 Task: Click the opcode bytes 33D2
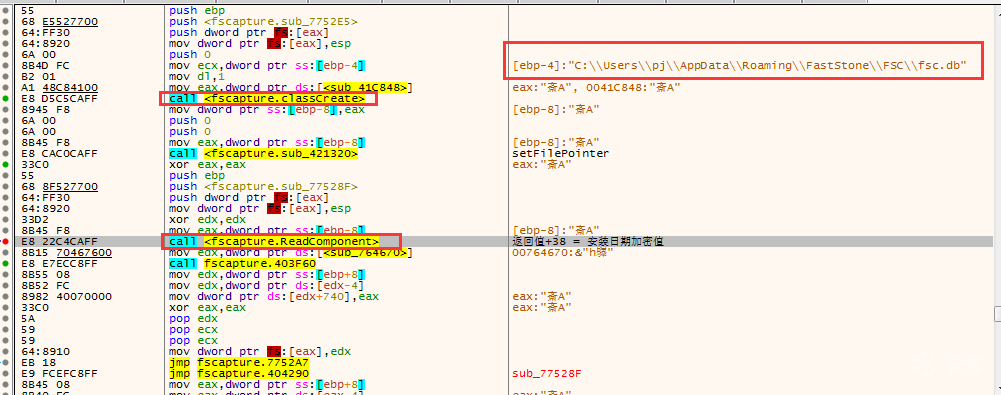[x=34, y=220]
